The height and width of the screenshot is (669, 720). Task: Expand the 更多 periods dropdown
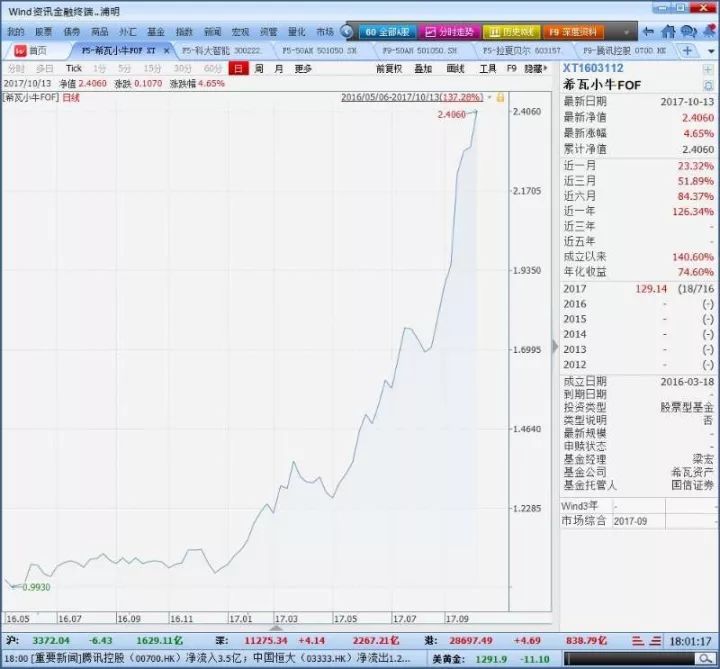tap(303, 68)
